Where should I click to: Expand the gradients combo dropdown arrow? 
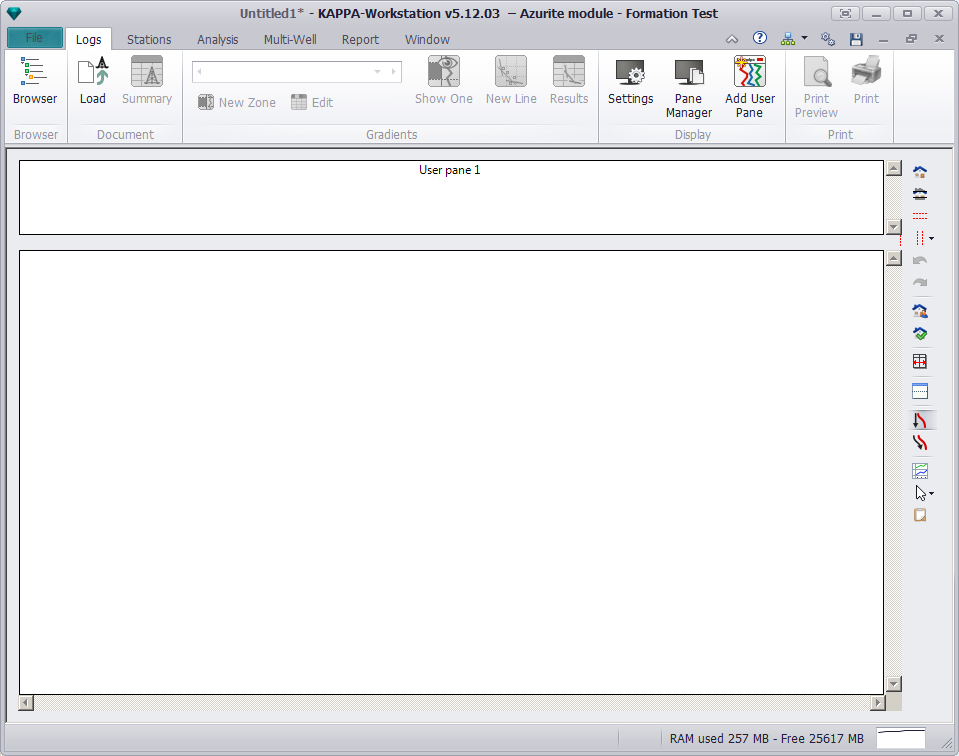tap(377, 72)
